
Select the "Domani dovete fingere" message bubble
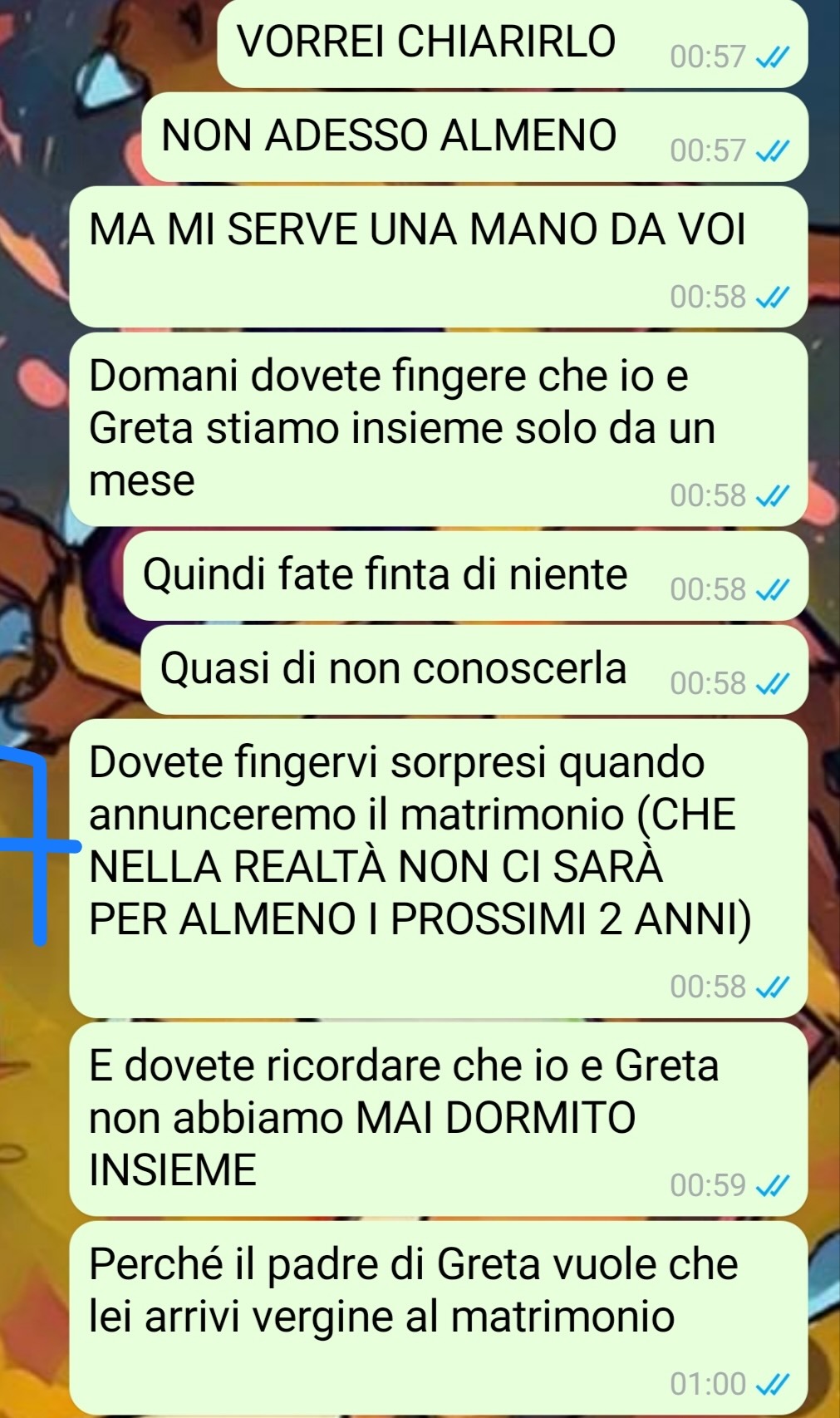pyautogui.click(x=439, y=430)
